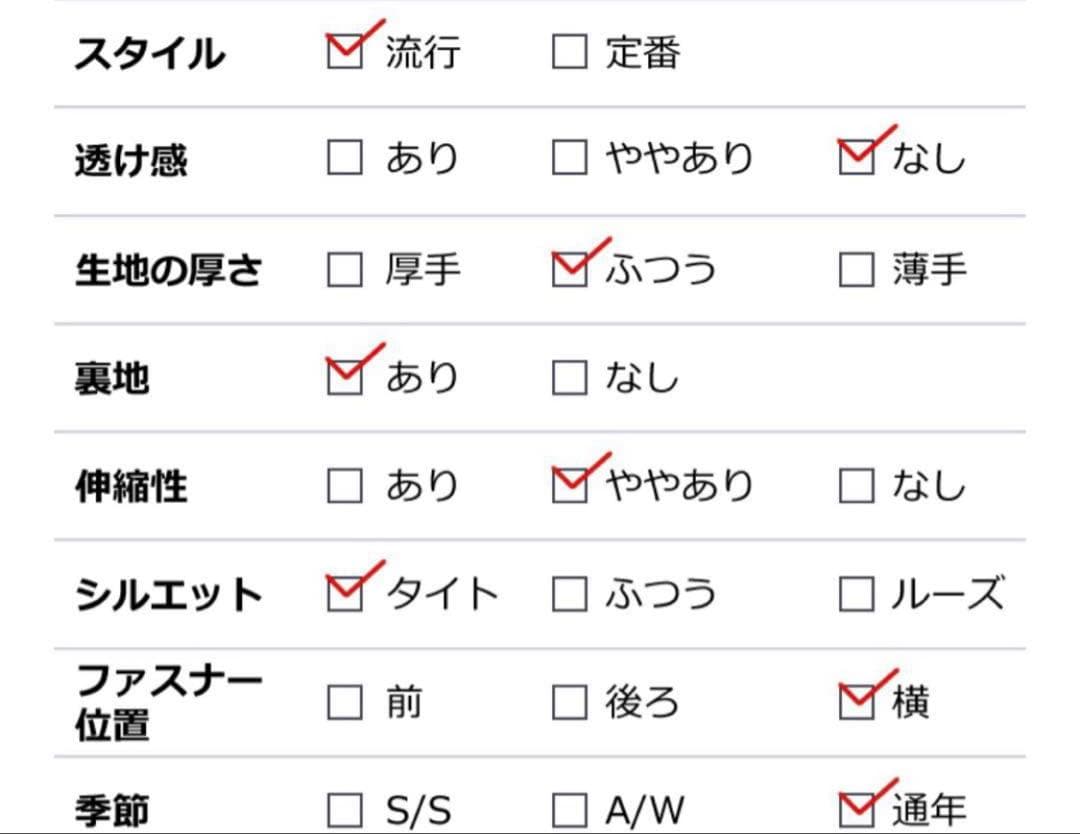Check ファスナー位置 前 checkbox

pos(345,703)
